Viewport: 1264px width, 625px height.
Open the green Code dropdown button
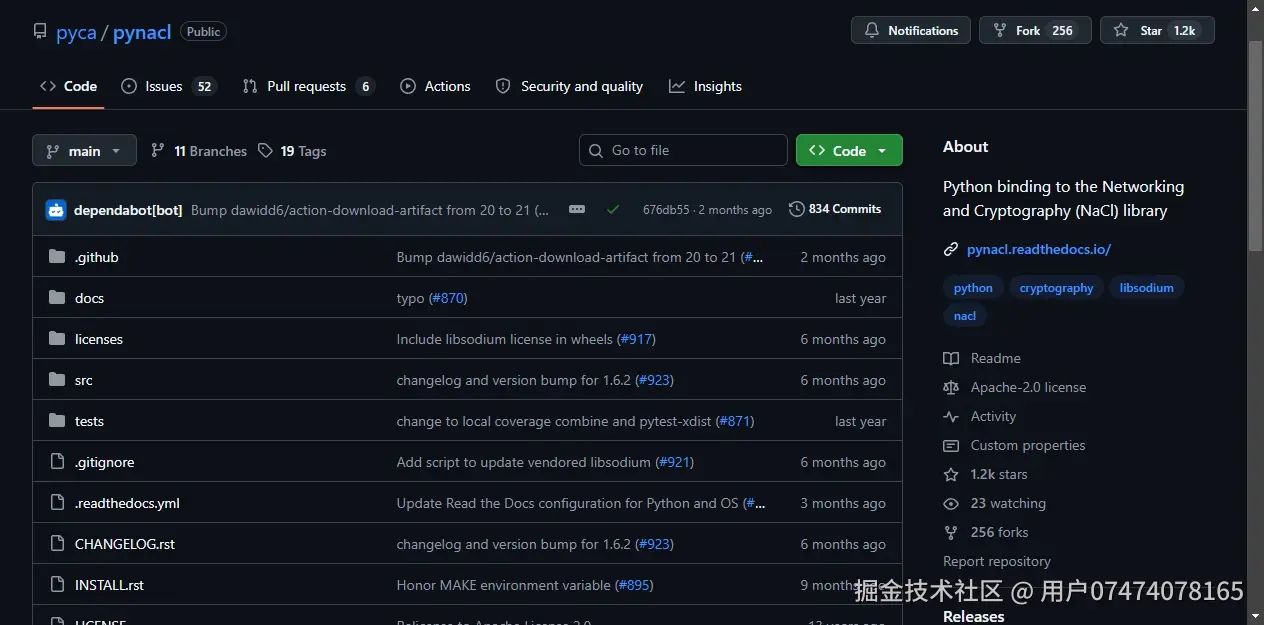849,150
